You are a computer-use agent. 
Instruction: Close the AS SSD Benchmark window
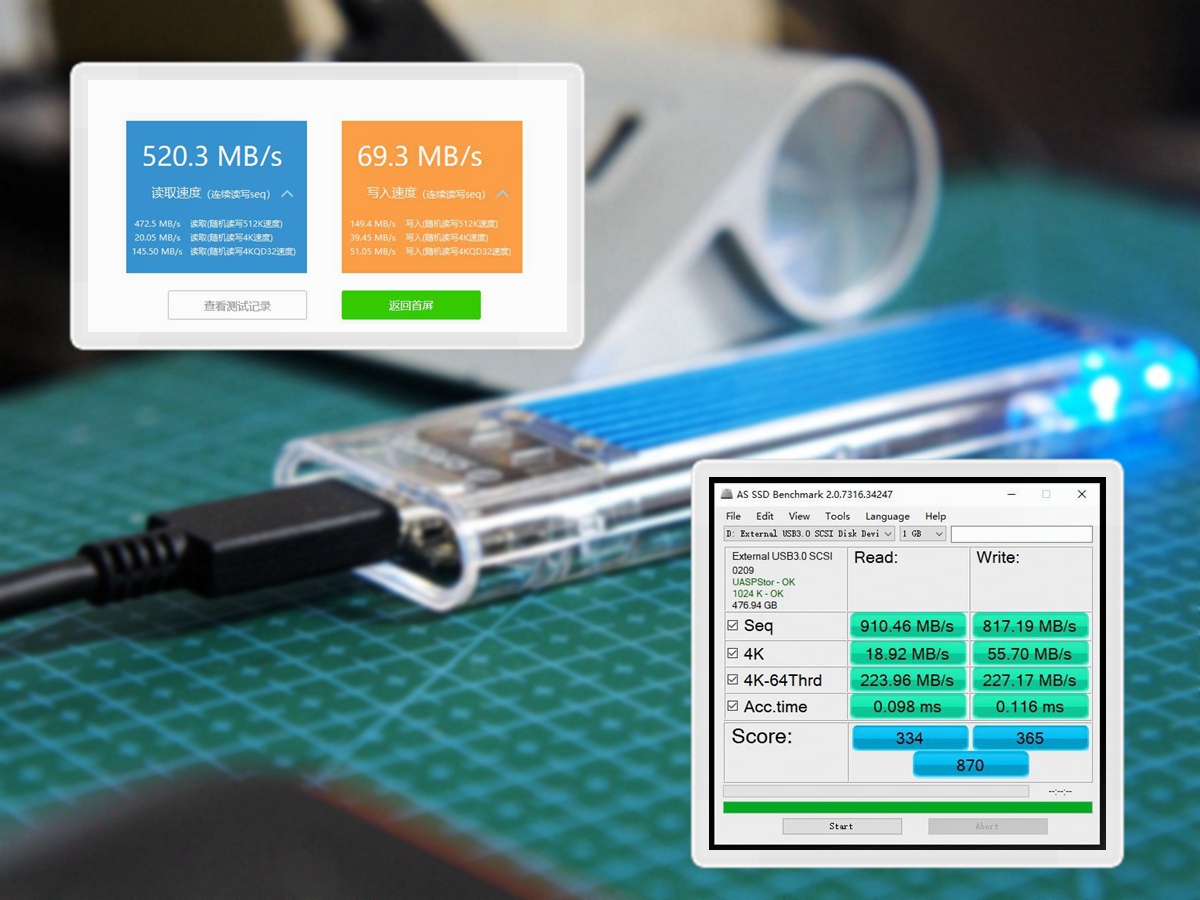[x=1081, y=494]
